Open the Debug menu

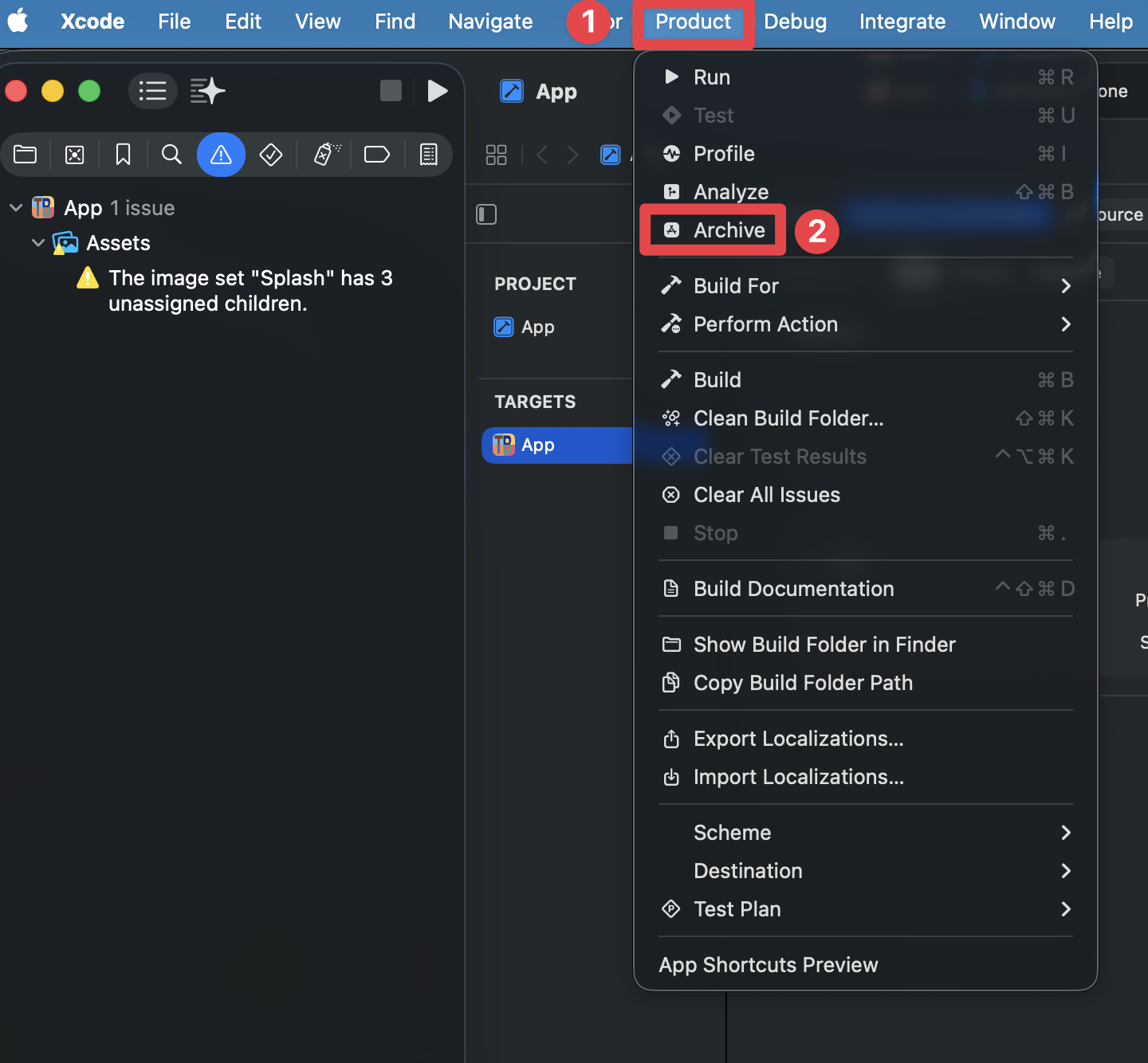[x=795, y=22]
